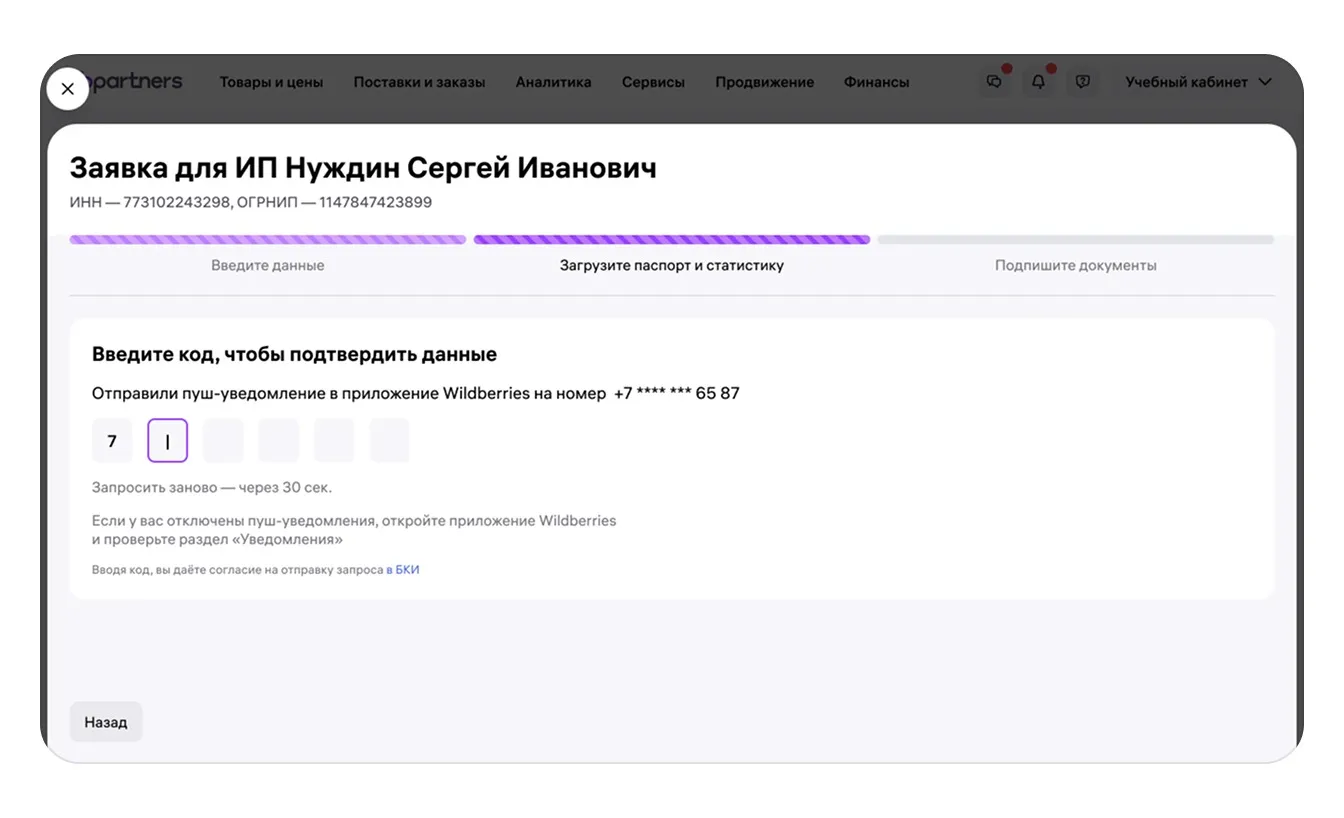The height and width of the screenshot is (818, 1344).
Task: Open the chat messages icon
Action: 994,82
